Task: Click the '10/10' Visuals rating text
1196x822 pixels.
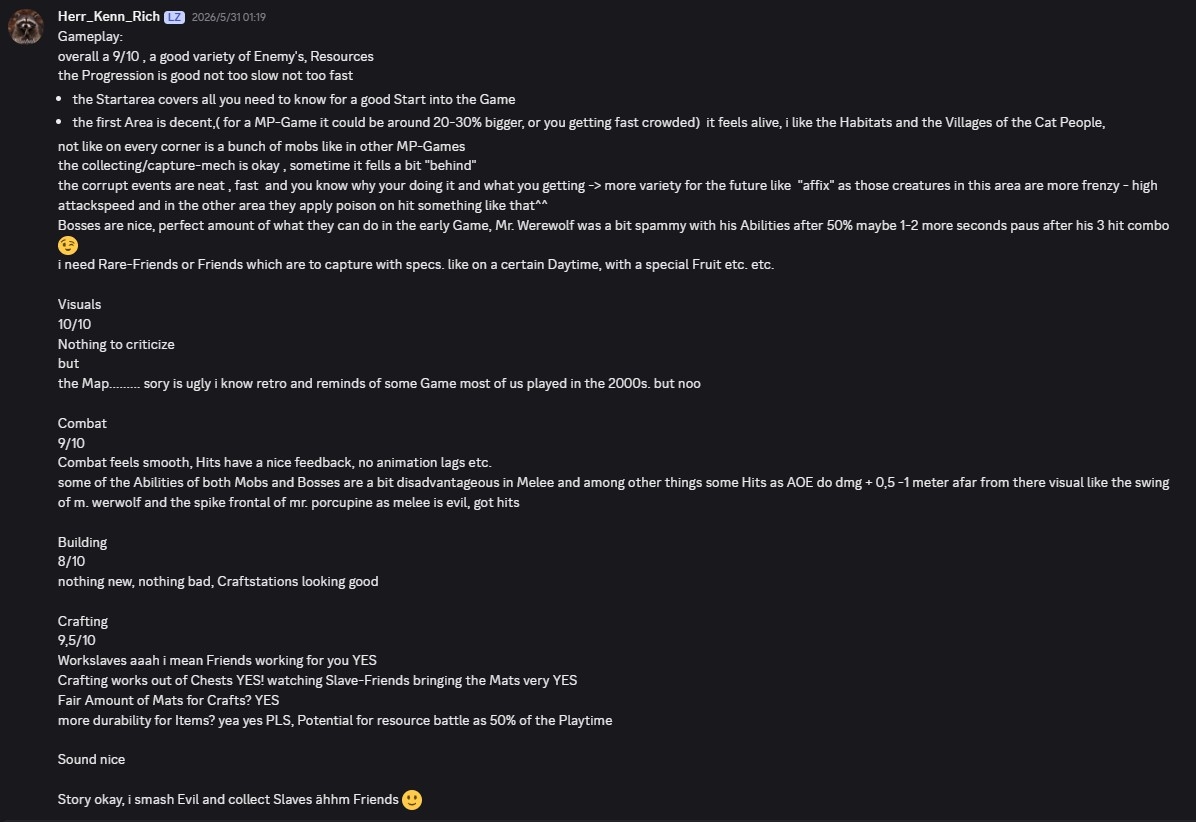Action: tap(75, 324)
